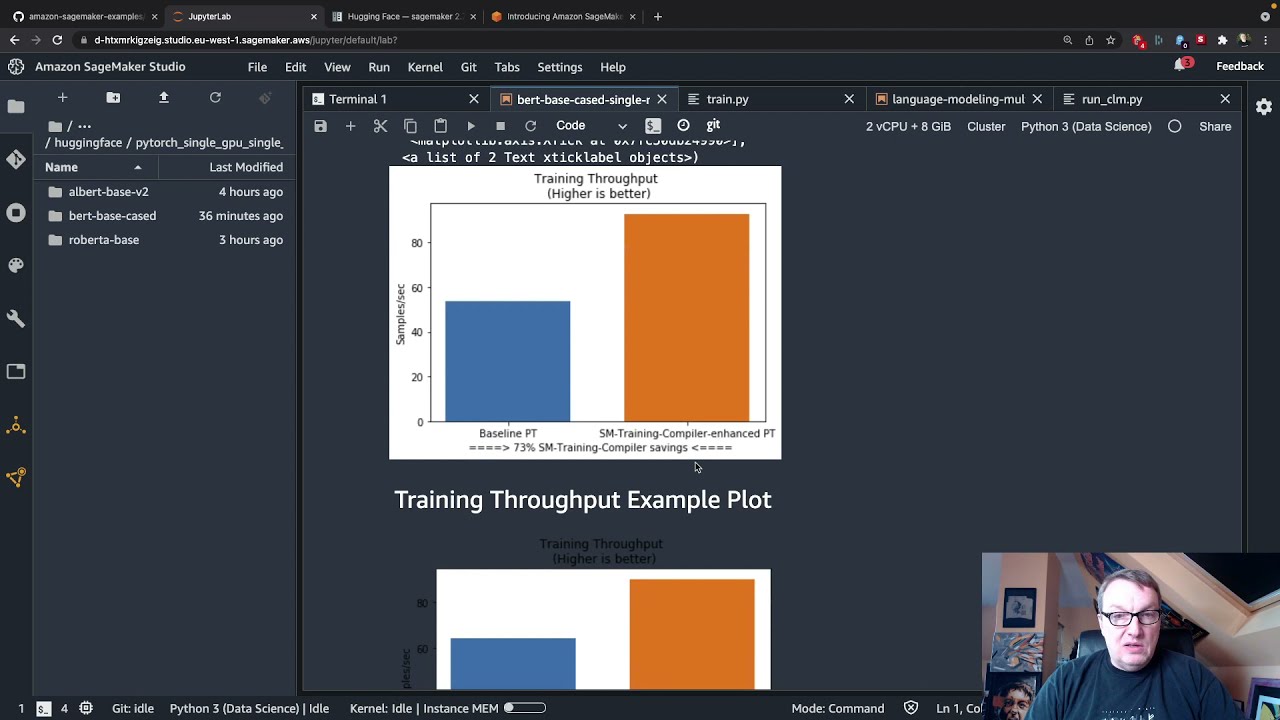
Task: Restart the kernel
Action: (531, 126)
